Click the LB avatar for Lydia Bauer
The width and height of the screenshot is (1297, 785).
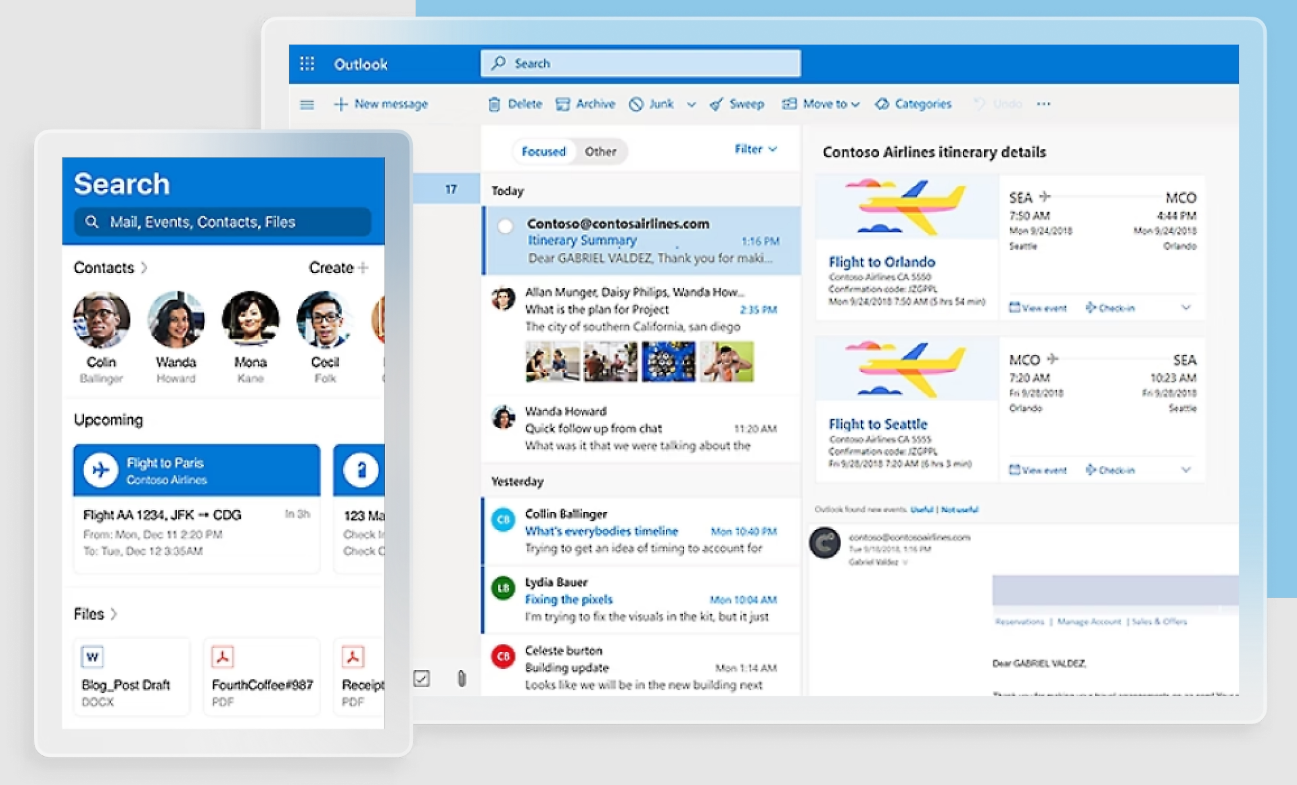(x=504, y=588)
